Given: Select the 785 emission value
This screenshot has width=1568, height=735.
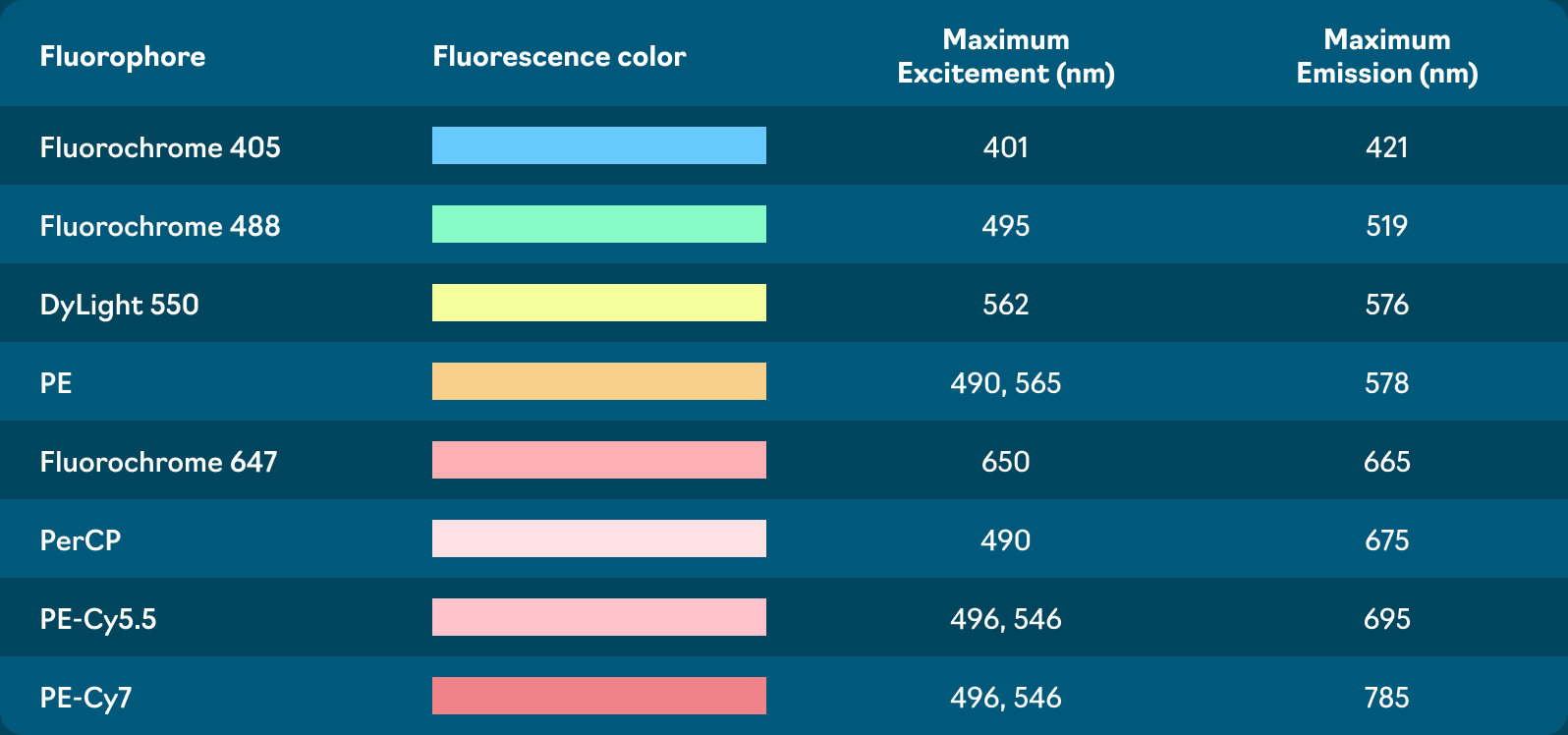Looking at the screenshot, I should (1386, 698).
